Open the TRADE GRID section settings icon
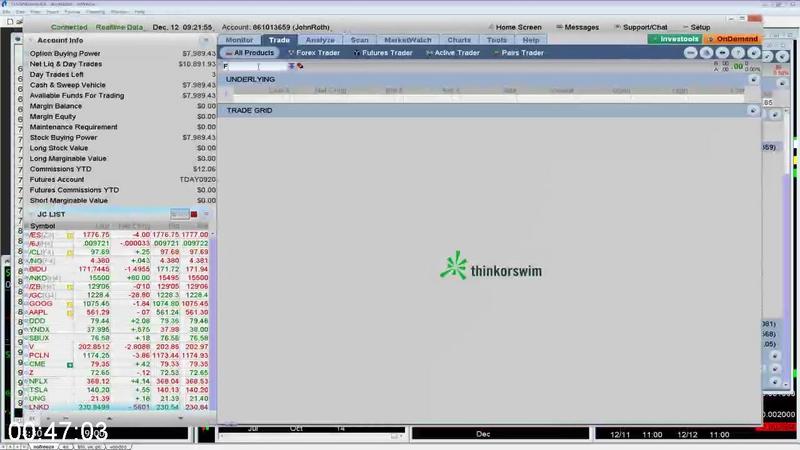The width and height of the screenshot is (800, 450). [x=753, y=110]
